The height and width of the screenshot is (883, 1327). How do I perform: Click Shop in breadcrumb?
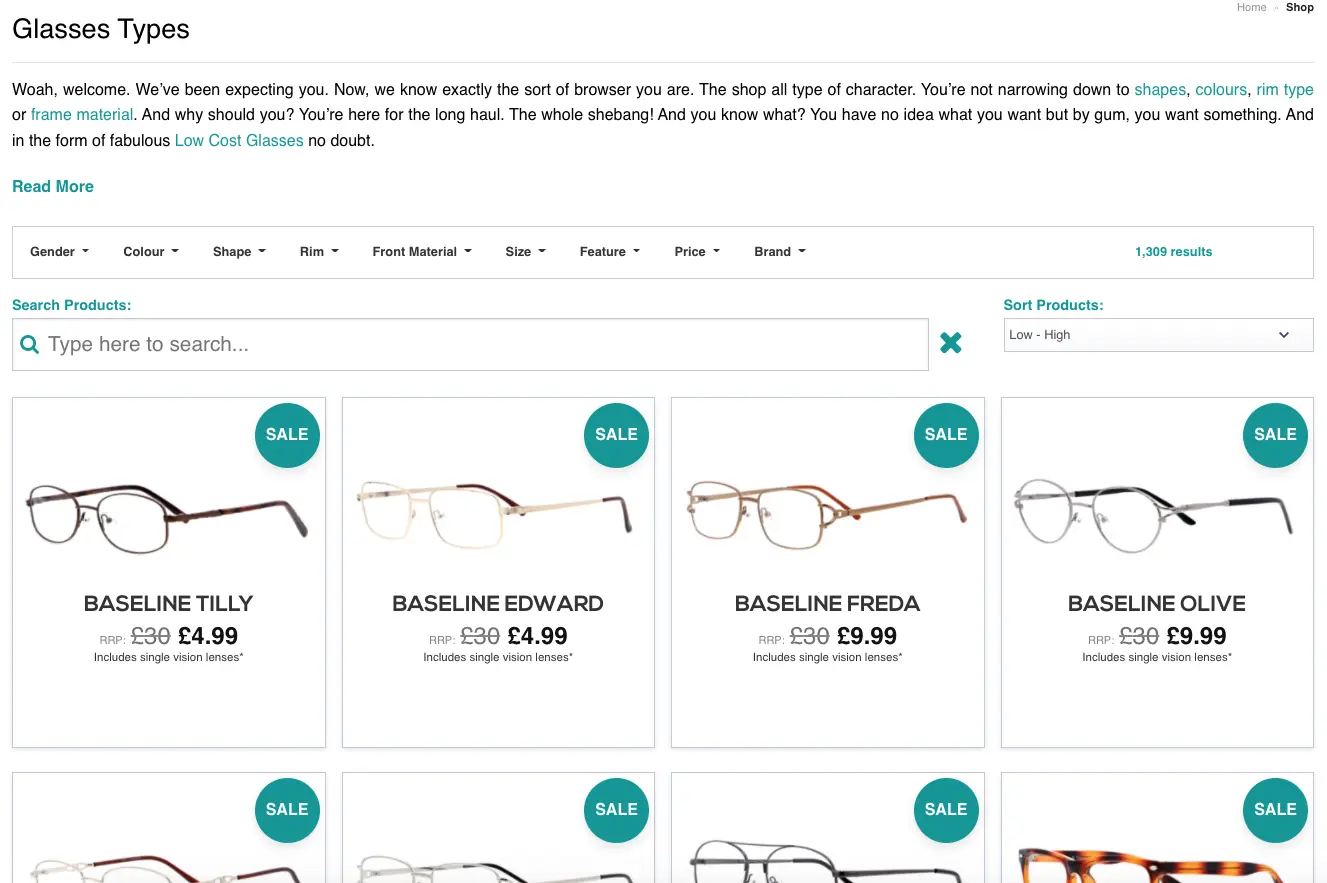1300,7
